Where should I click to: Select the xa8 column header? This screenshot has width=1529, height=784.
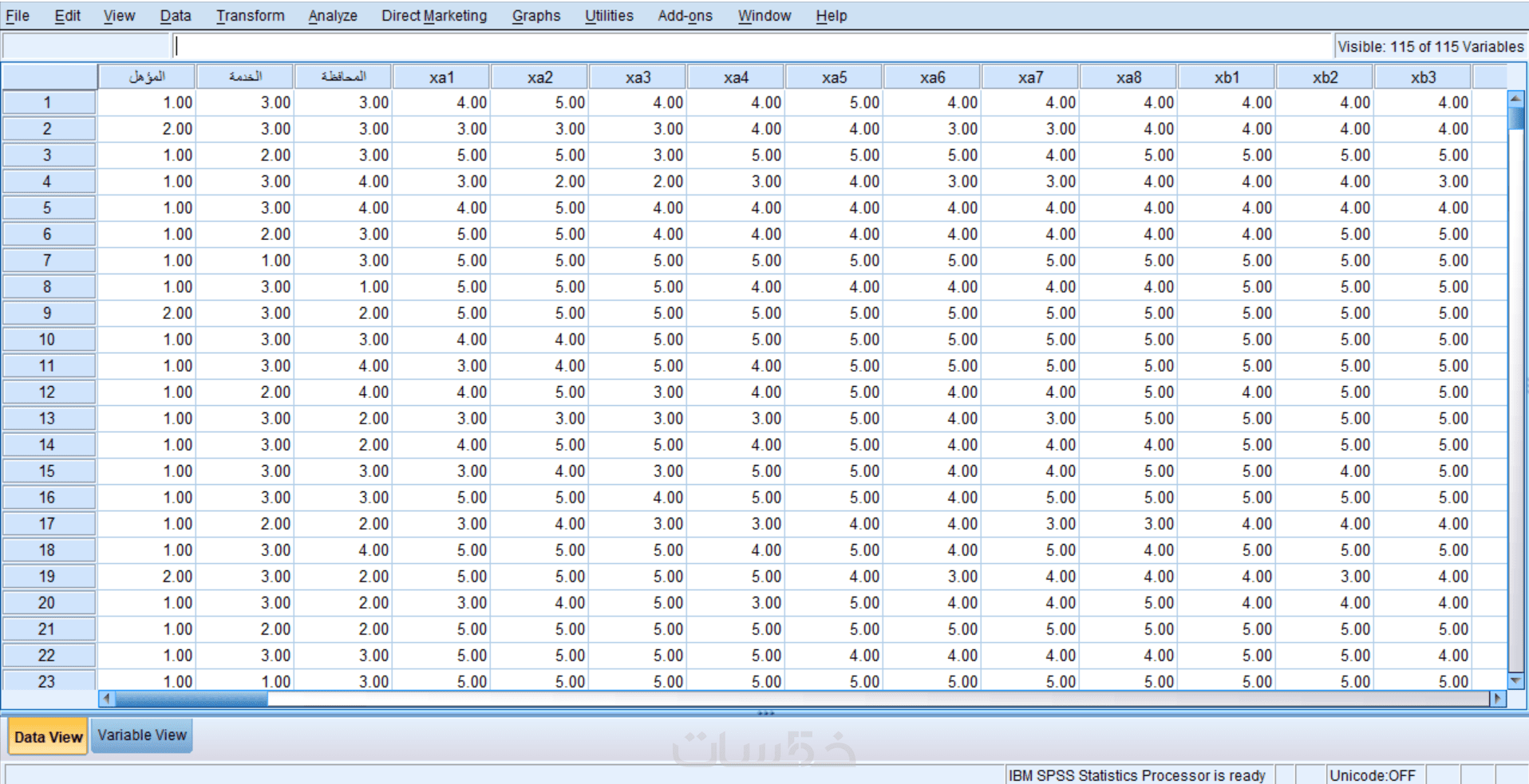(1128, 77)
